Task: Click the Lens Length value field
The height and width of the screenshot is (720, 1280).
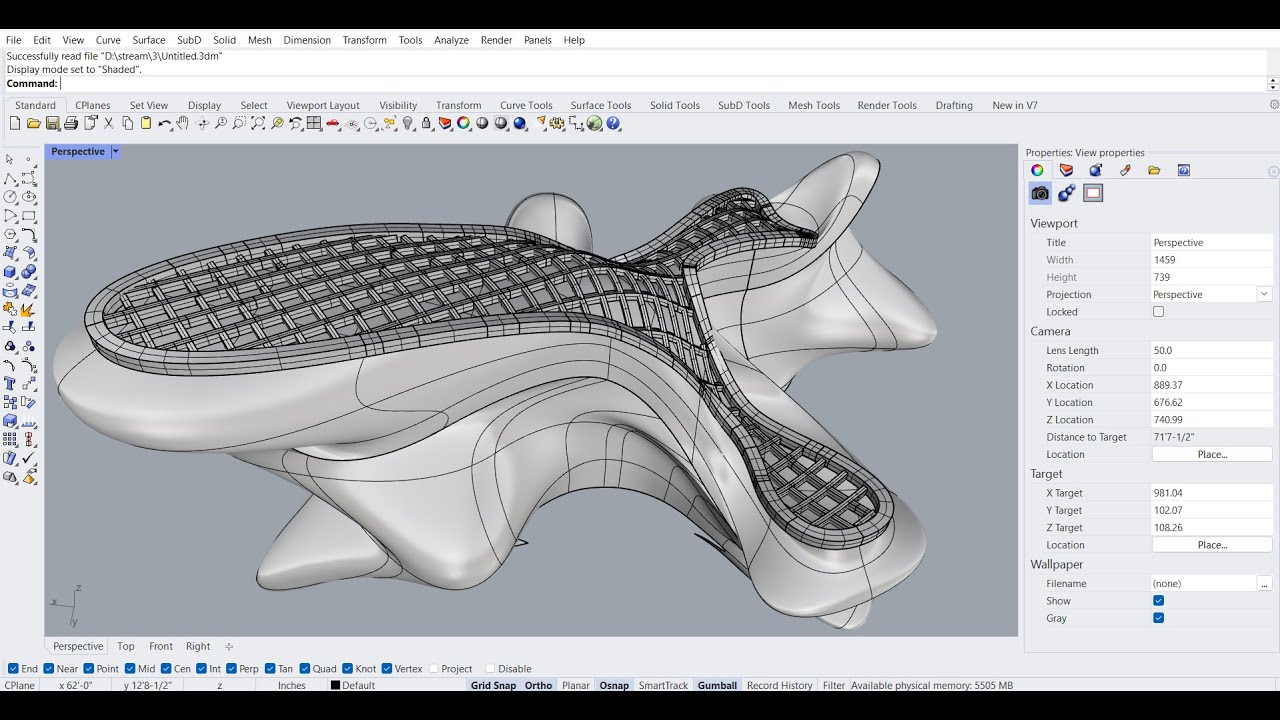Action: pyautogui.click(x=1212, y=350)
